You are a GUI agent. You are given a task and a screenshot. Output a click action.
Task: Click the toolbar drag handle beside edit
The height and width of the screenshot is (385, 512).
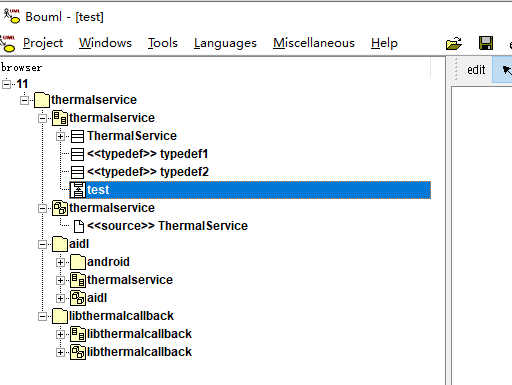point(456,70)
